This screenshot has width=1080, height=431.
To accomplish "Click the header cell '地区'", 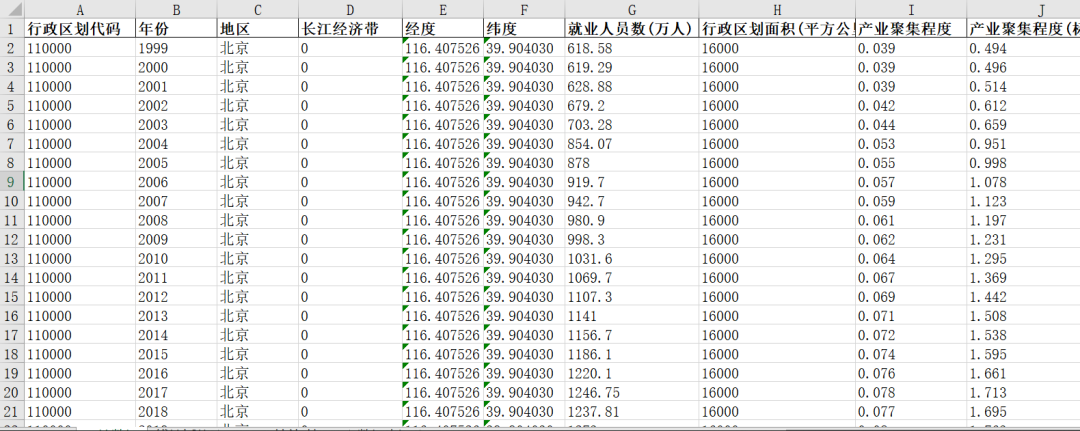I will pyautogui.click(x=258, y=29).
